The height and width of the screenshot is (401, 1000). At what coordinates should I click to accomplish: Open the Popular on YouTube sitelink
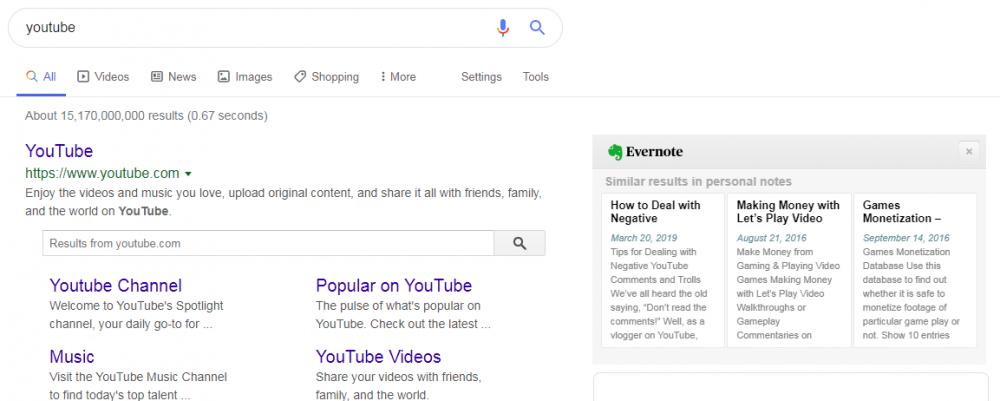pos(393,285)
